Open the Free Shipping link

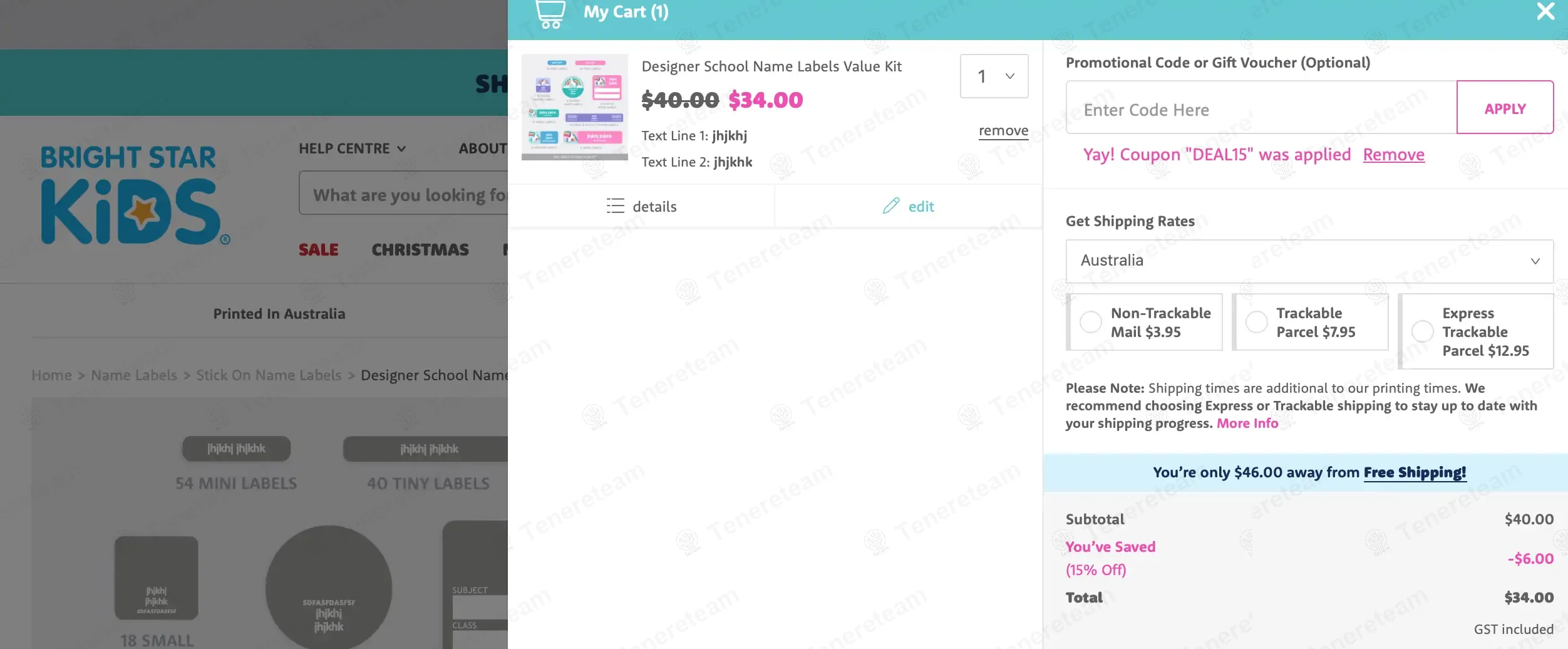coord(1415,472)
